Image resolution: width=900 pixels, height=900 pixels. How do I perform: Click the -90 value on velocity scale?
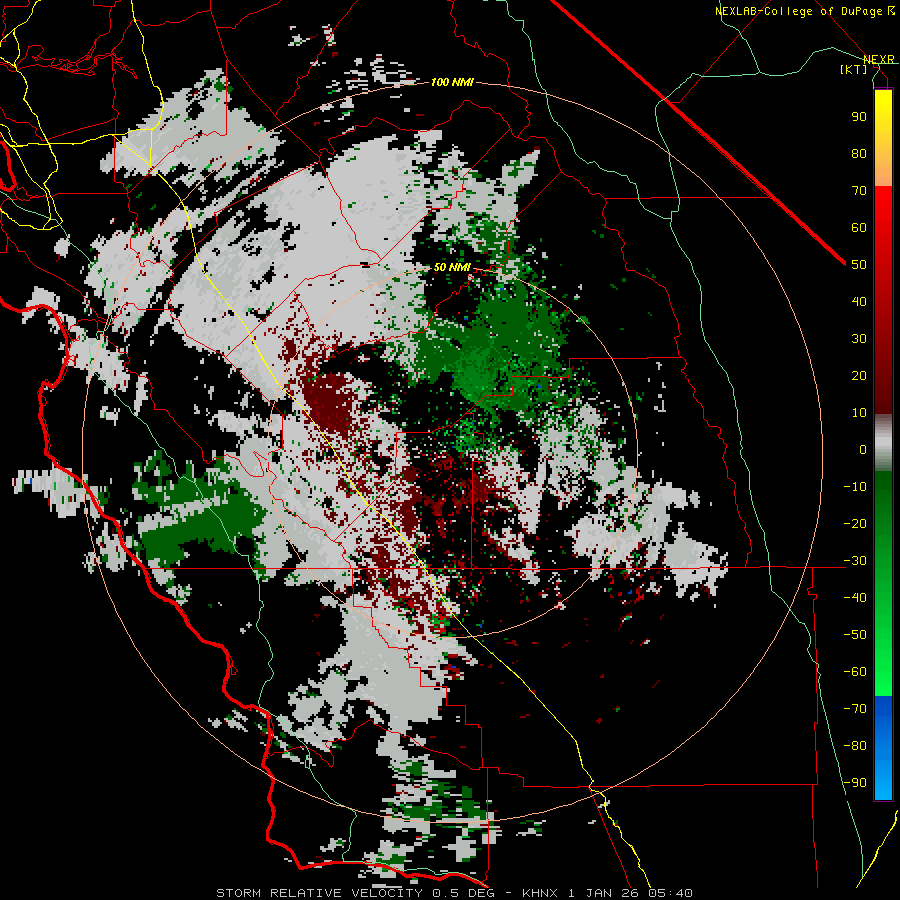pyautogui.click(x=855, y=783)
